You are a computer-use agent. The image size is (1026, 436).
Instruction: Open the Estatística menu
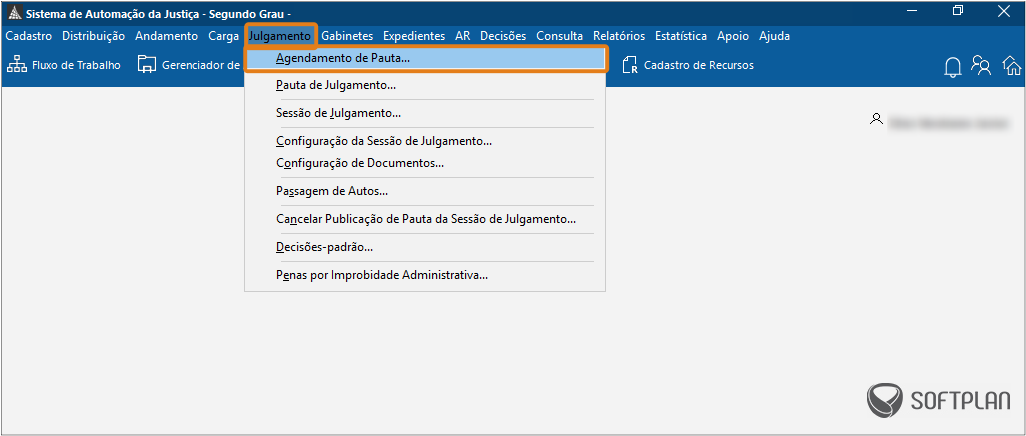pyautogui.click(x=681, y=36)
